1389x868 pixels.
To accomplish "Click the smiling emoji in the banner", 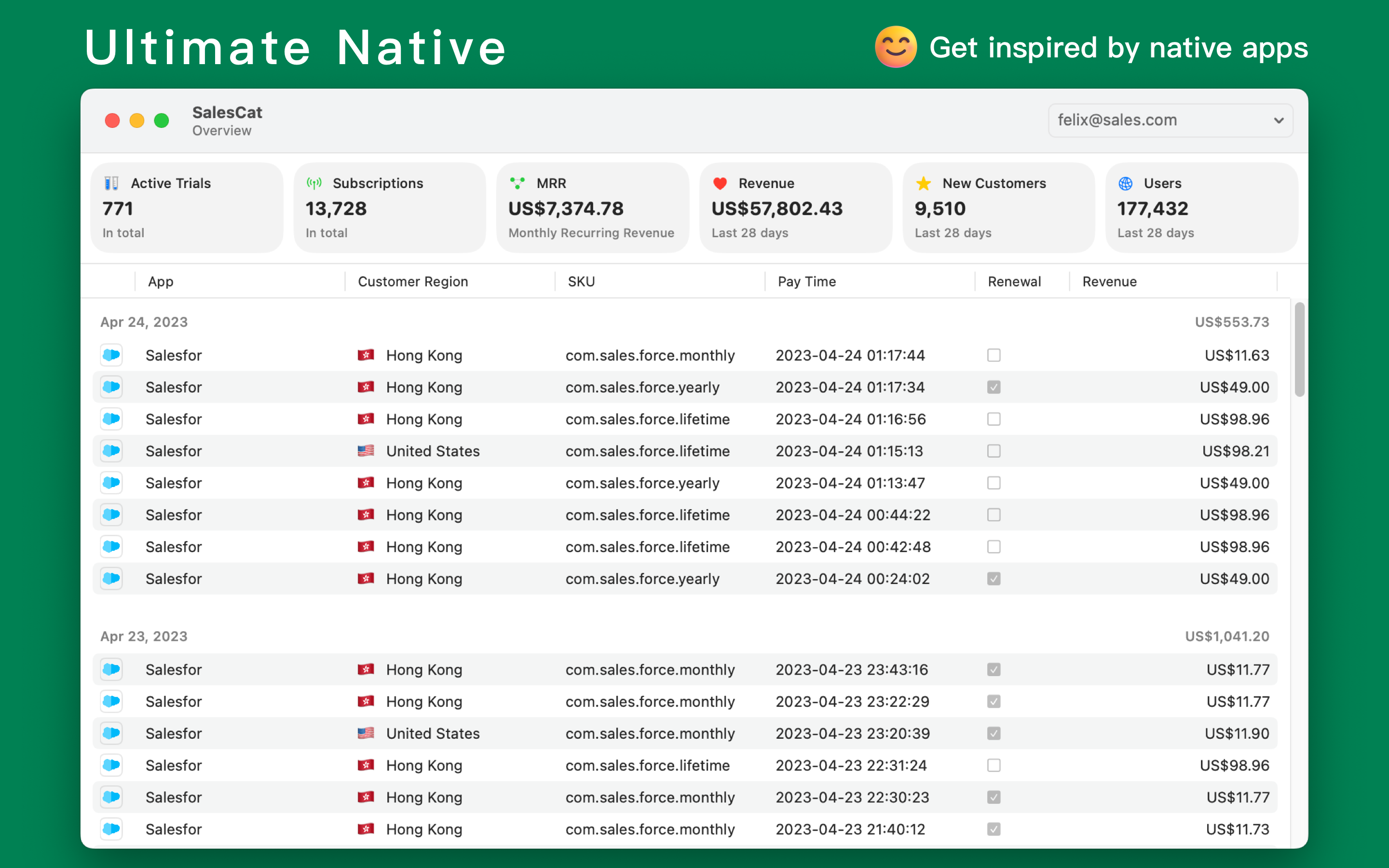I will tap(896, 46).
